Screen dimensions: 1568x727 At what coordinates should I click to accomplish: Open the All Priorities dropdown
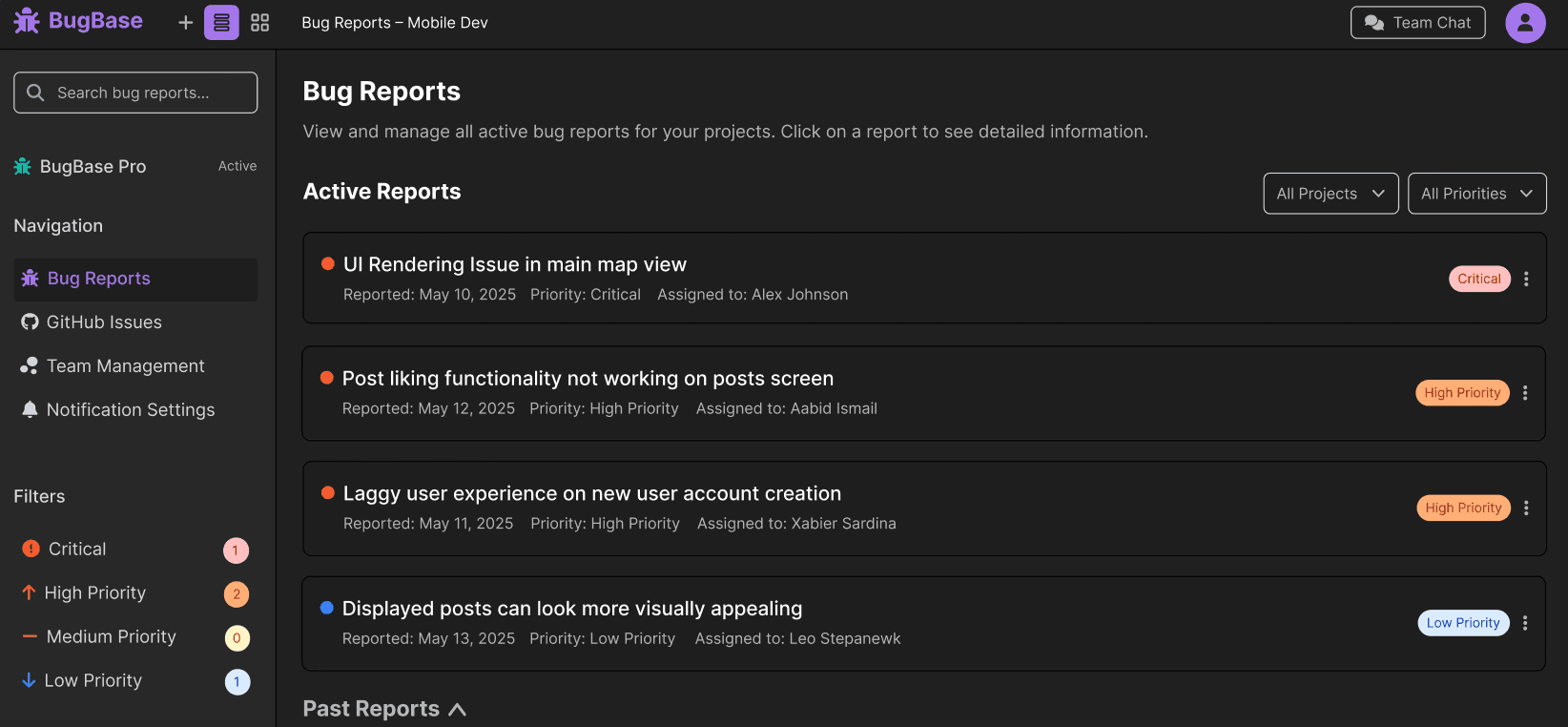pyautogui.click(x=1476, y=194)
